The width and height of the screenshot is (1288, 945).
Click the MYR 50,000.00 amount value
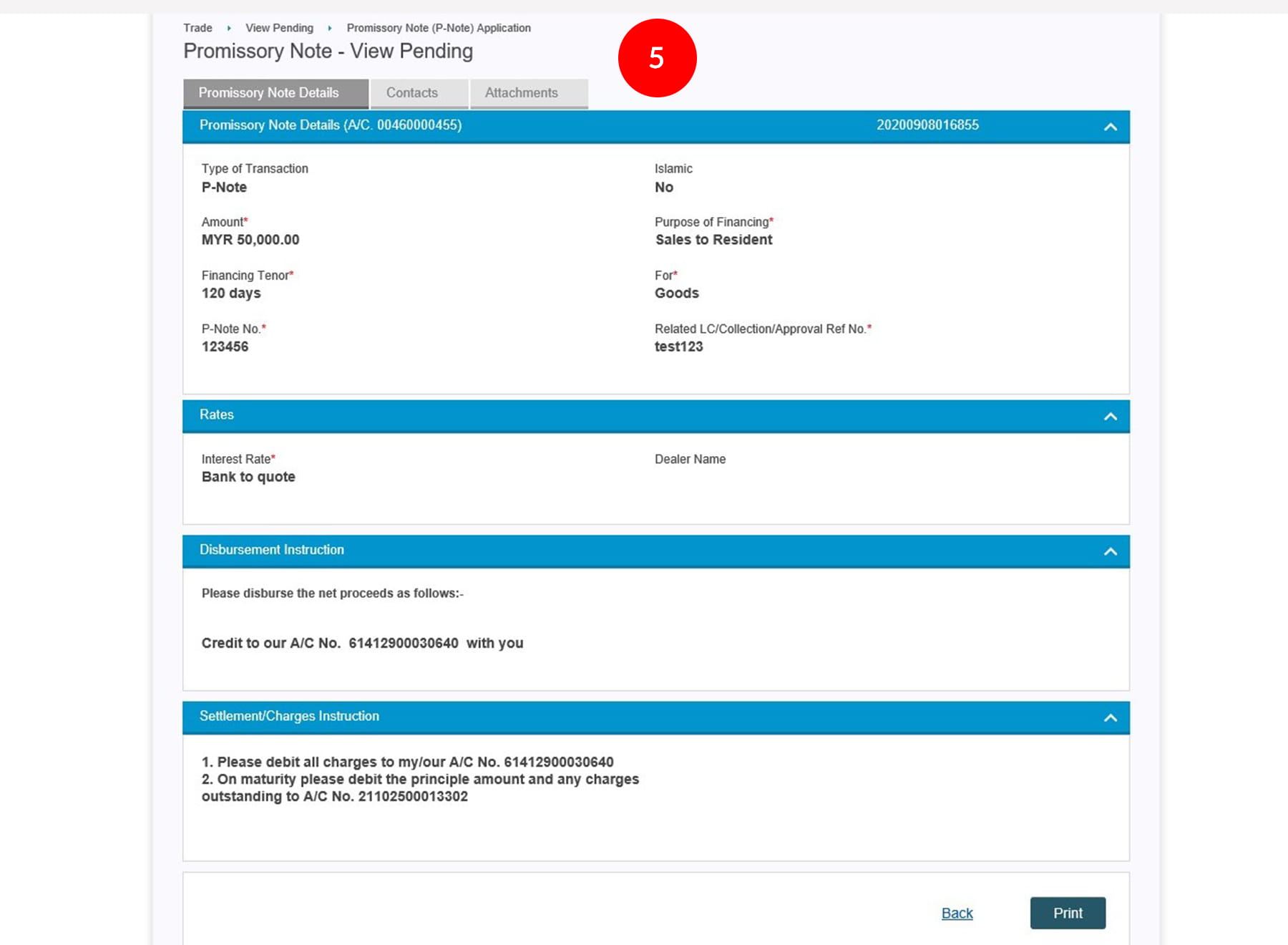click(250, 240)
